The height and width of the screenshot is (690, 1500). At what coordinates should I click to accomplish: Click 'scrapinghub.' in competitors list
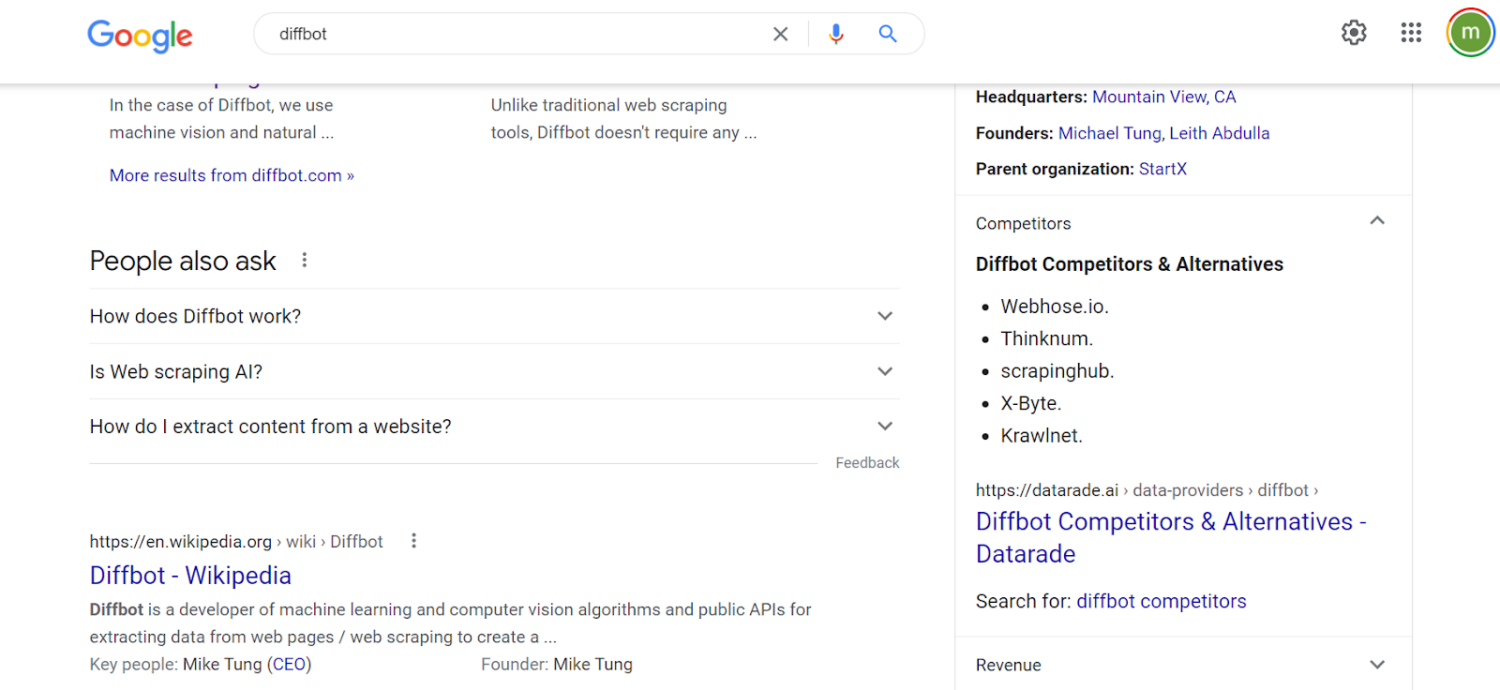pyautogui.click(x=1057, y=371)
